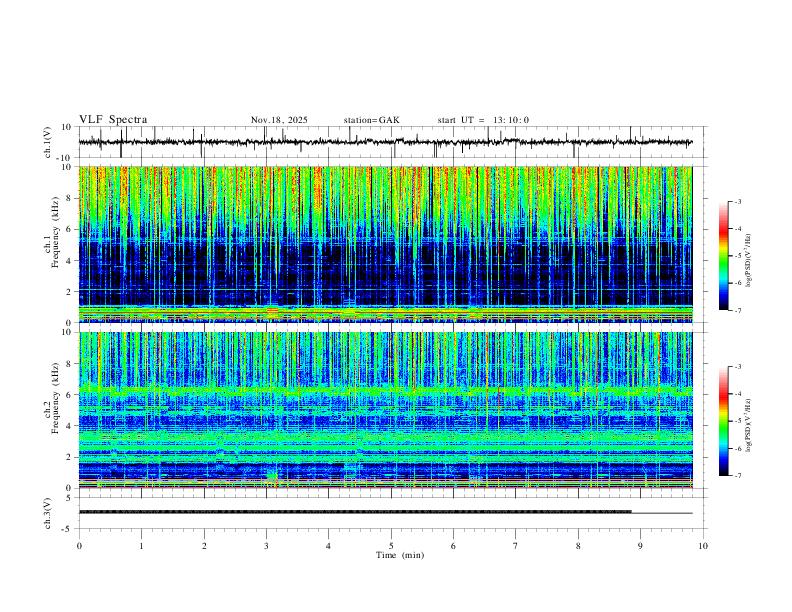
Task: Click the ch.1 waveform trace panel
Action: 392,142
